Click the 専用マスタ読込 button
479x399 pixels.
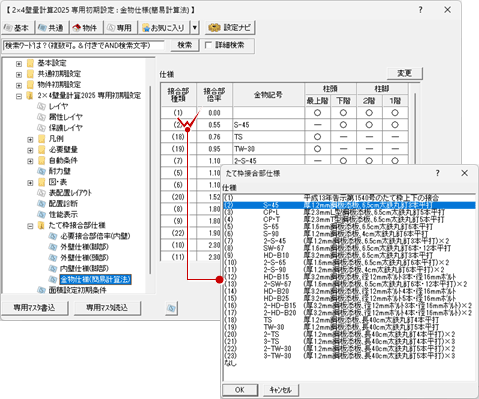(x=107, y=308)
